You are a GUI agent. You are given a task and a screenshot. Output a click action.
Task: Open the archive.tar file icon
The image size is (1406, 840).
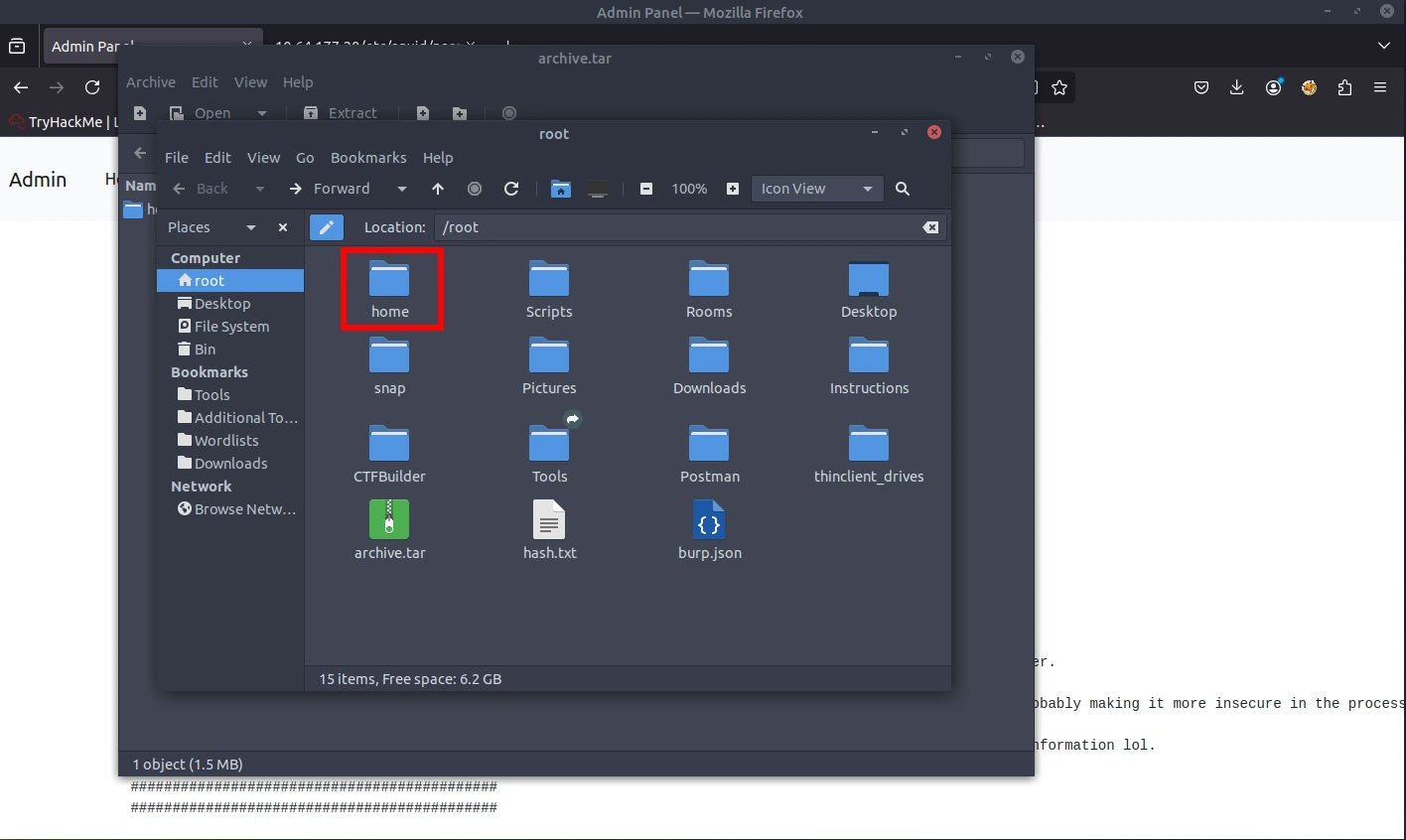(x=389, y=520)
